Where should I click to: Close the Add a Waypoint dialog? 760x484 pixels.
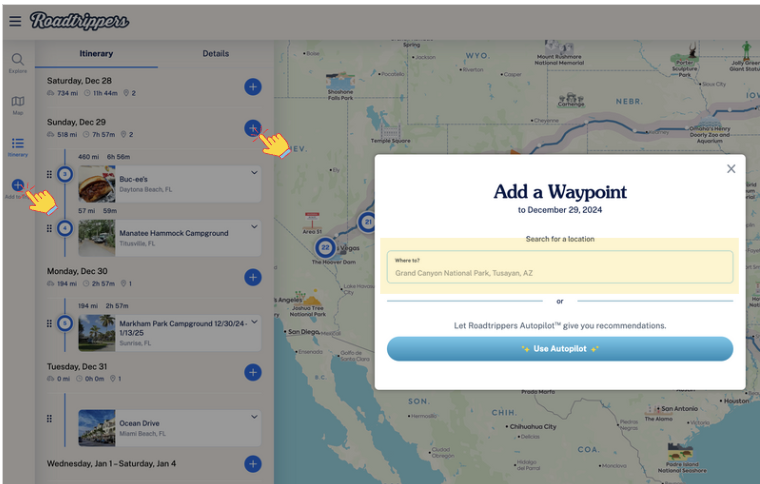[x=731, y=169]
